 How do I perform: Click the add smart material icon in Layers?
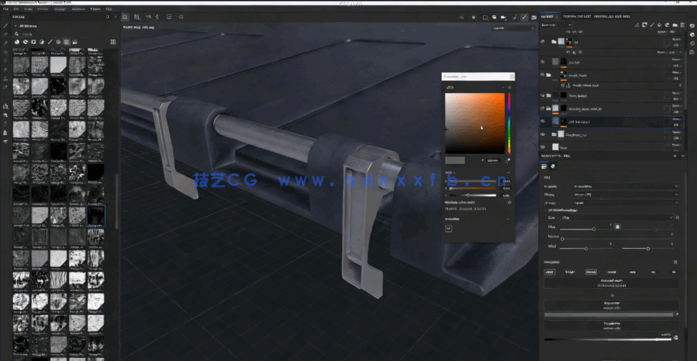click(x=667, y=25)
